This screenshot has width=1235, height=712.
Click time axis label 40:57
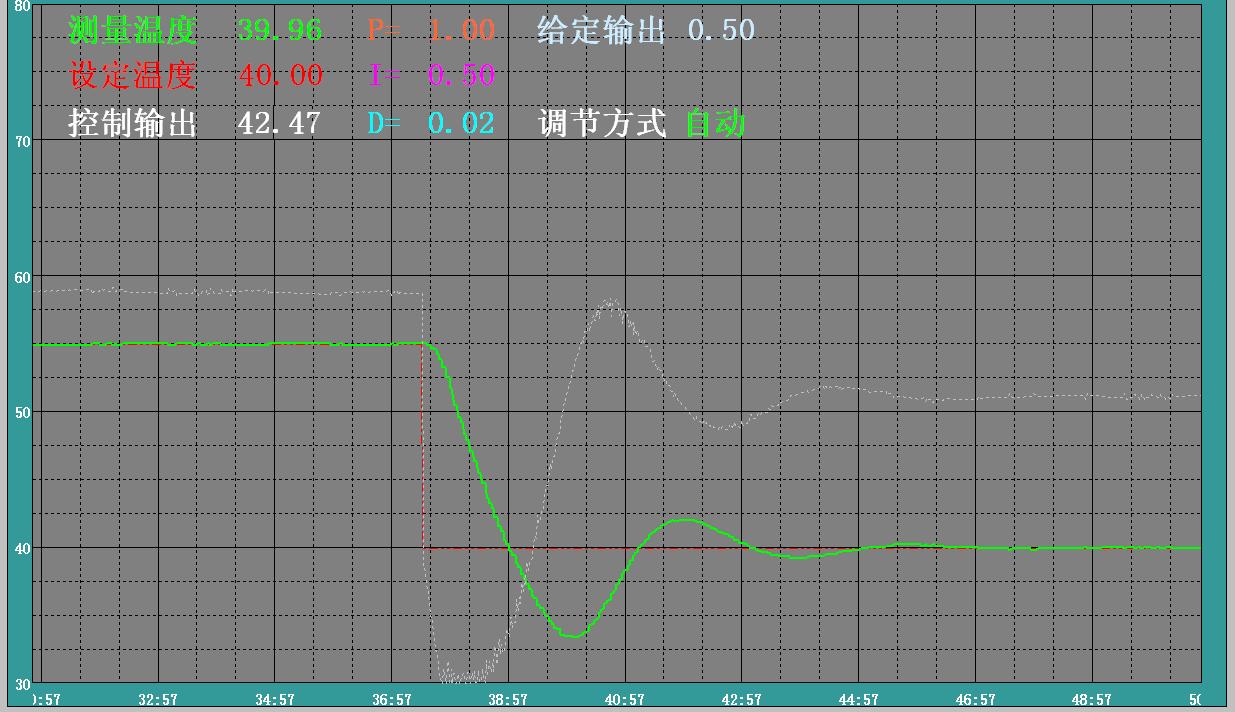625,700
